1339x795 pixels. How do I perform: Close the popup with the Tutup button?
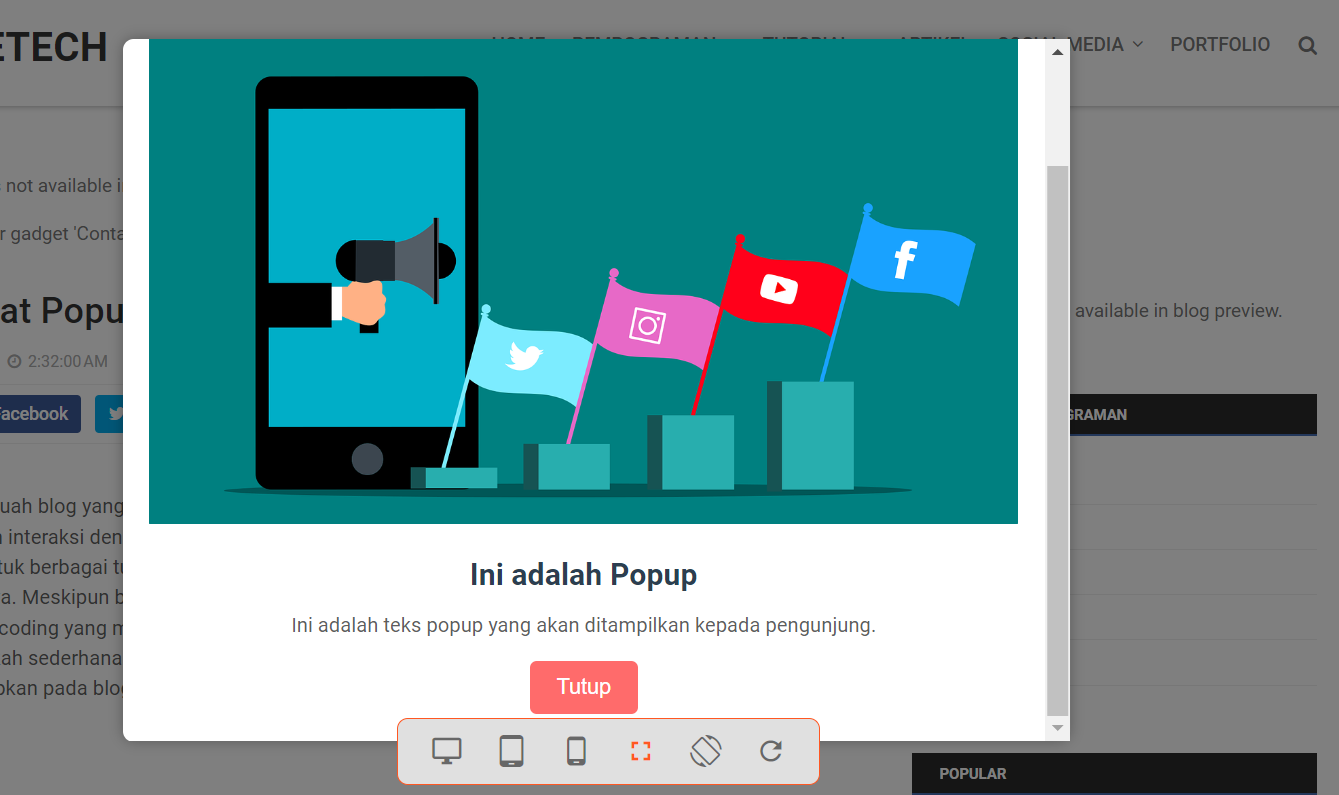coord(583,687)
